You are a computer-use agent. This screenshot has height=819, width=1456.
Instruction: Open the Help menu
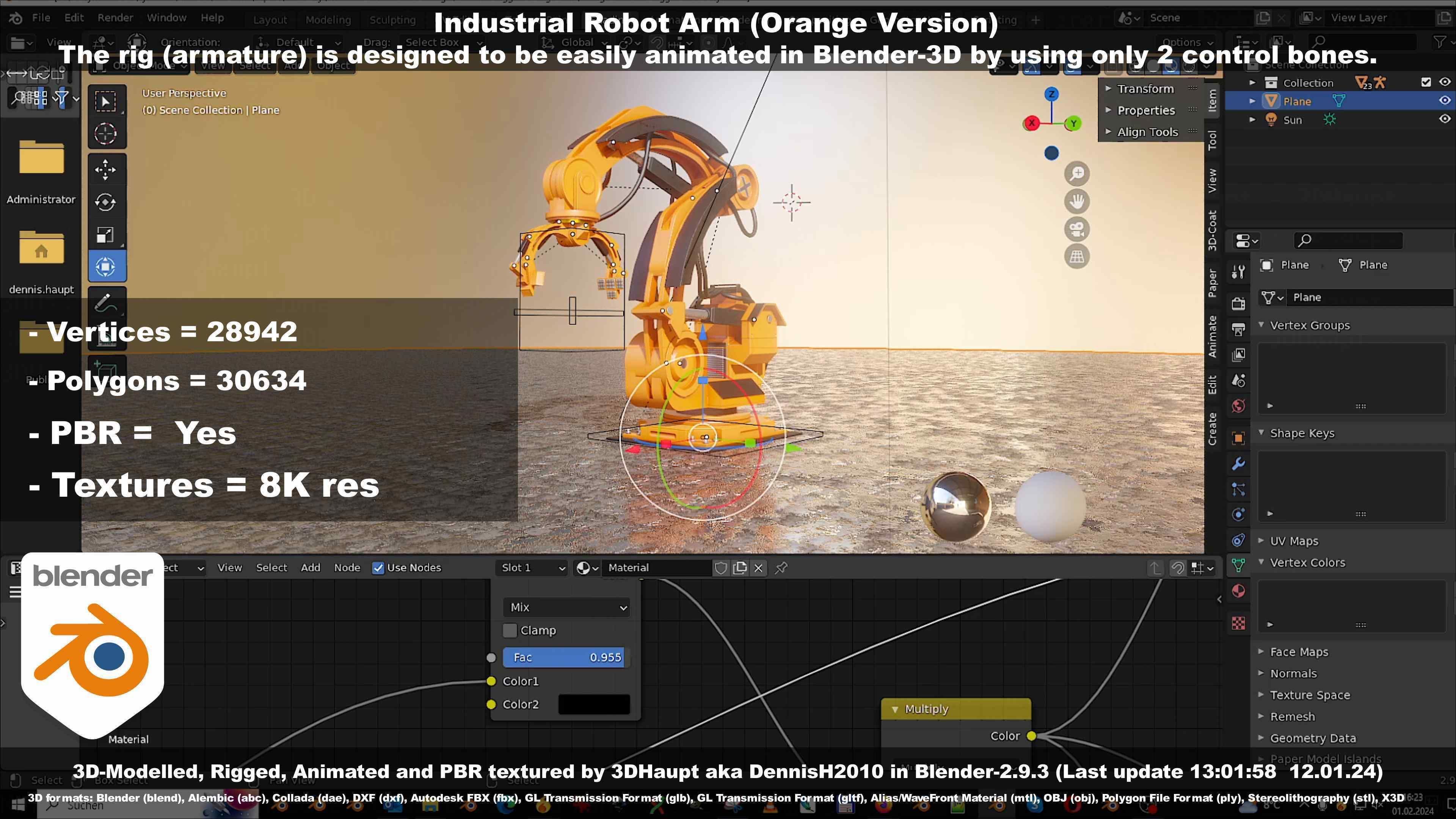(x=212, y=18)
